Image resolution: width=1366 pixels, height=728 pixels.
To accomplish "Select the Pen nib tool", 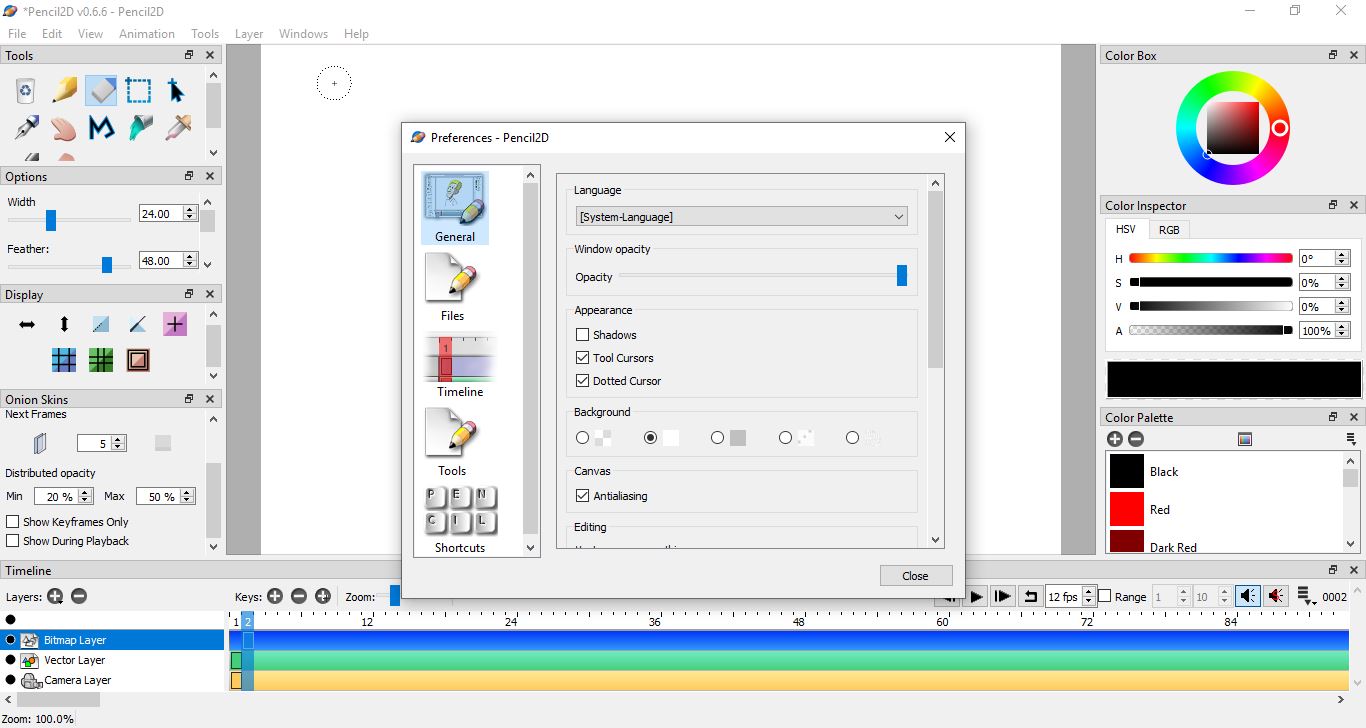I will click(26, 128).
